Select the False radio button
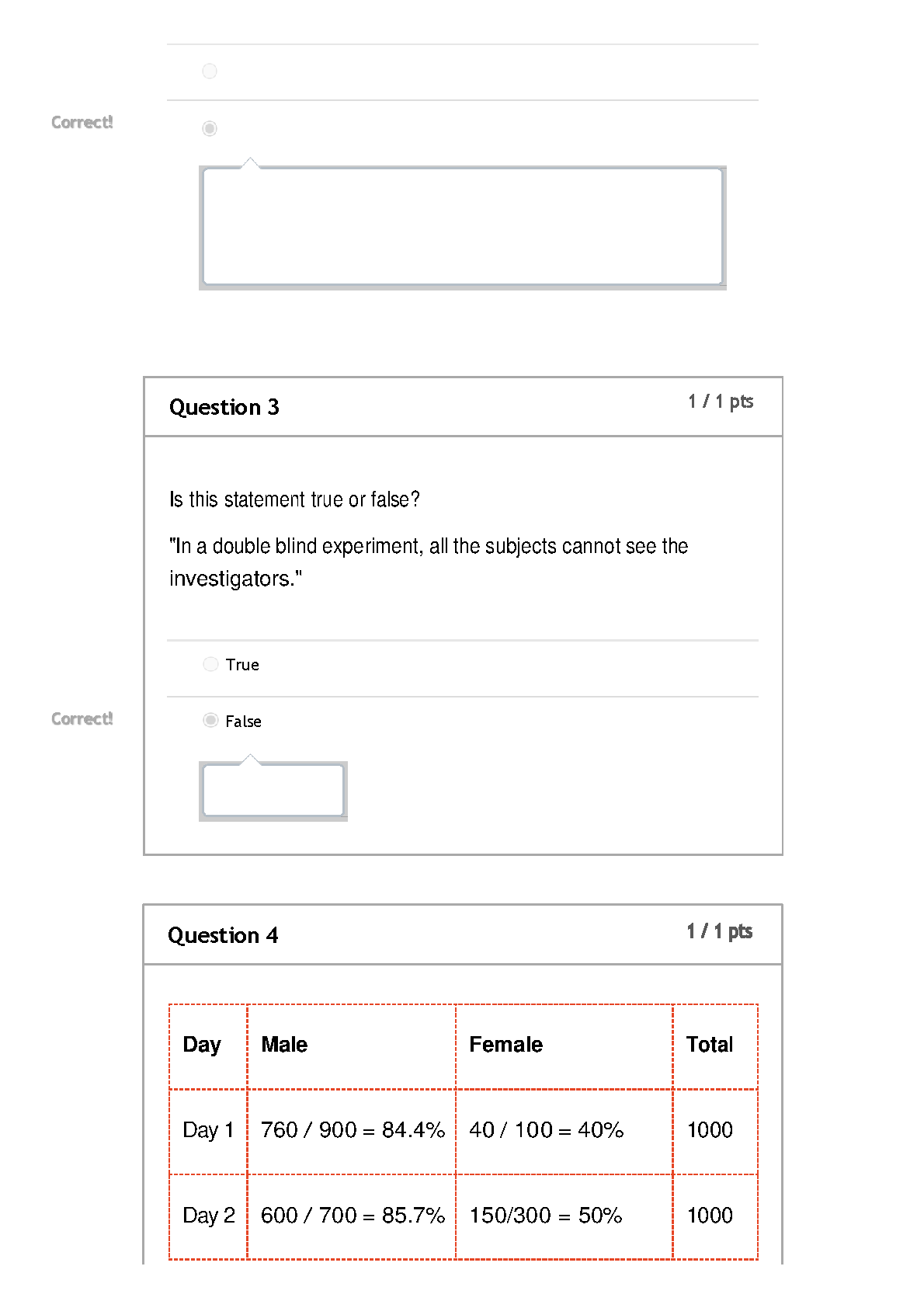Viewport: 924px width, 1308px height. coord(210,720)
